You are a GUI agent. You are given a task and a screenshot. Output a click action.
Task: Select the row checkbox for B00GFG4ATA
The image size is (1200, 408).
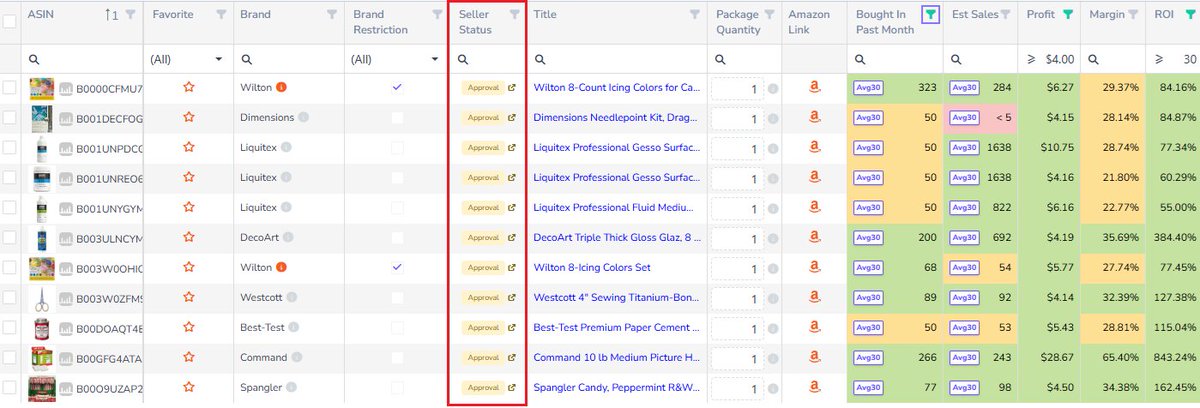click(x=9, y=358)
